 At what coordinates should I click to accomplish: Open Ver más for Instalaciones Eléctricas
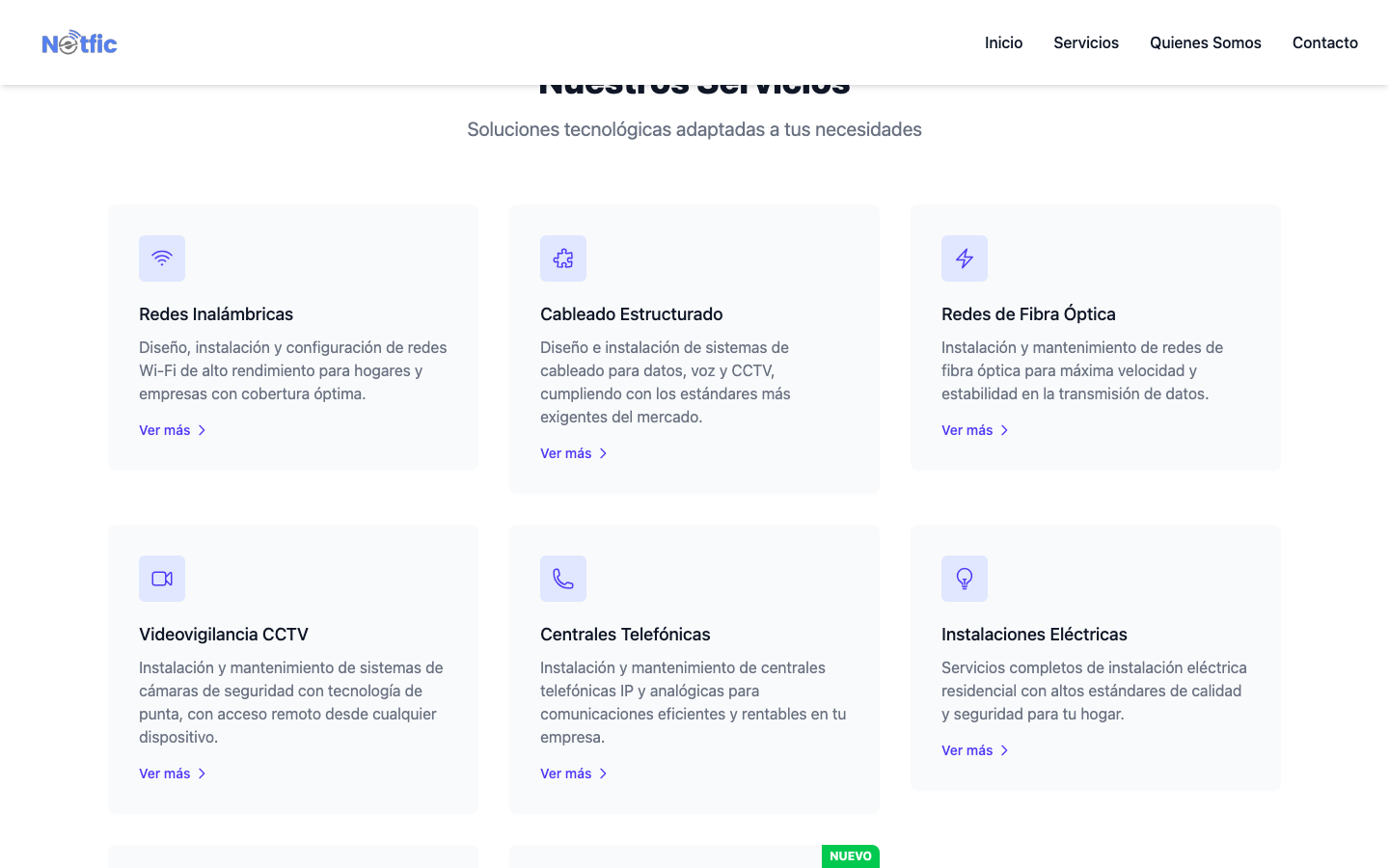(975, 750)
